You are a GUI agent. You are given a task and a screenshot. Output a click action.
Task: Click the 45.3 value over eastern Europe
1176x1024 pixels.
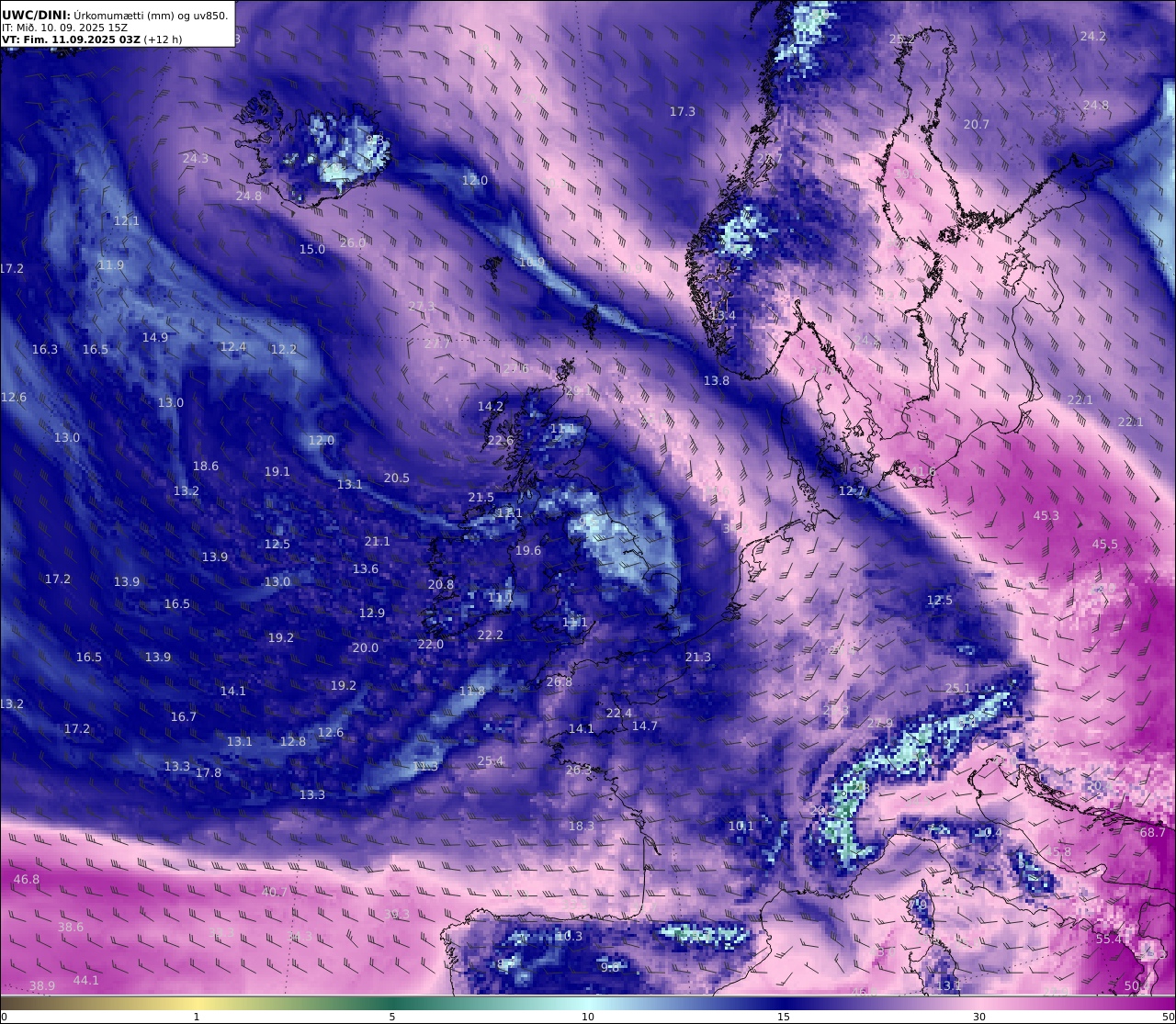1046,516
